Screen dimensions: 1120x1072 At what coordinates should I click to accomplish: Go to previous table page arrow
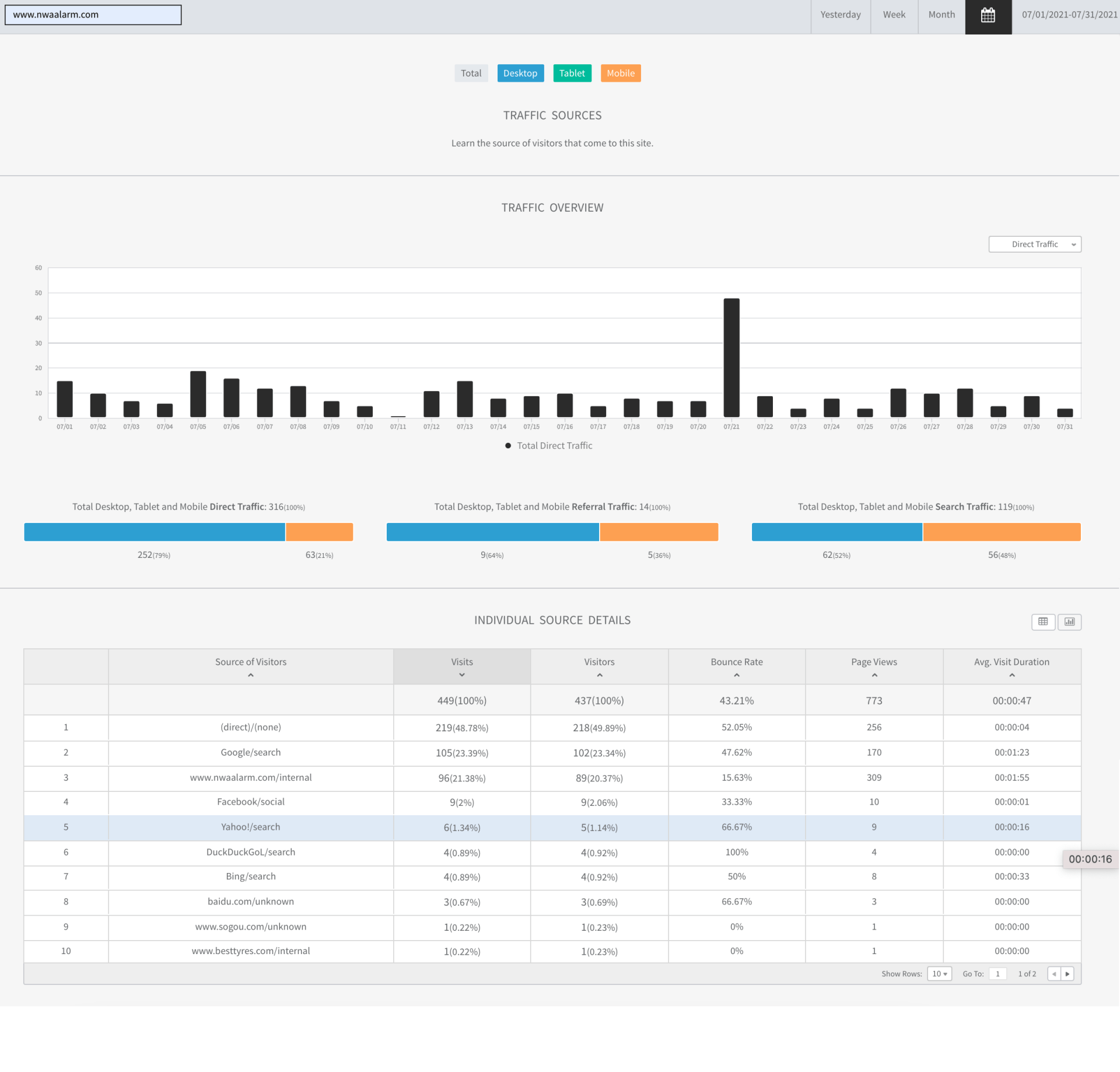click(x=1053, y=973)
